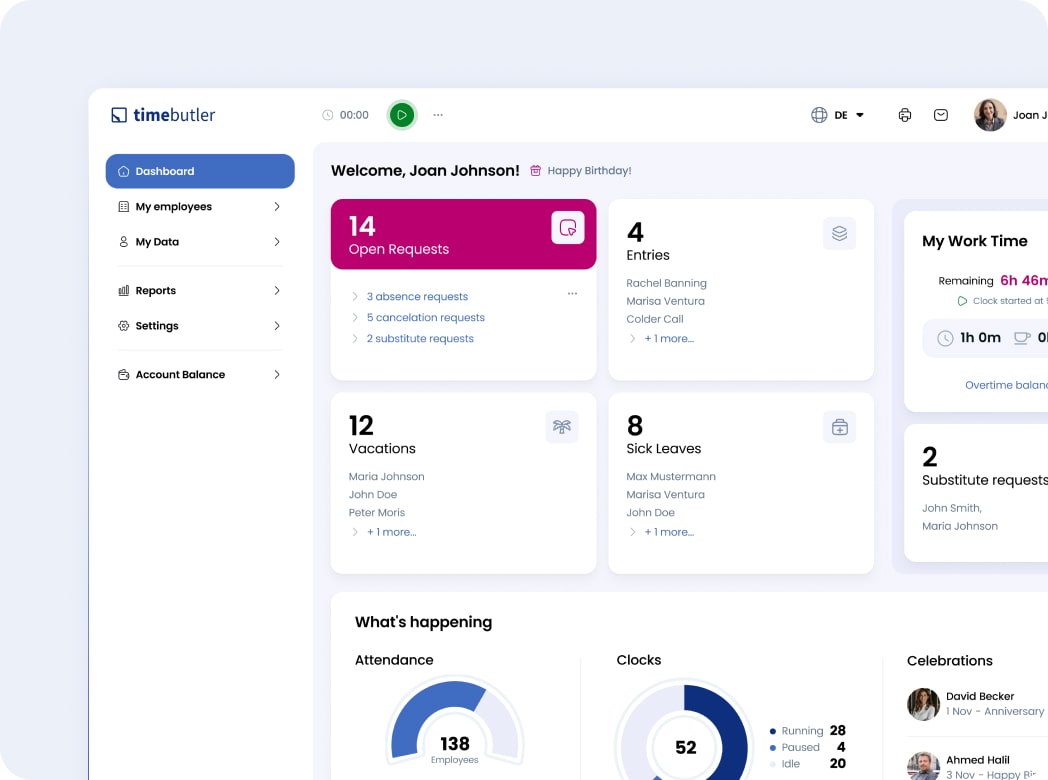The image size is (1048, 780).
Task: Click Joan Johnson's profile avatar
Action: click(990, 115)
